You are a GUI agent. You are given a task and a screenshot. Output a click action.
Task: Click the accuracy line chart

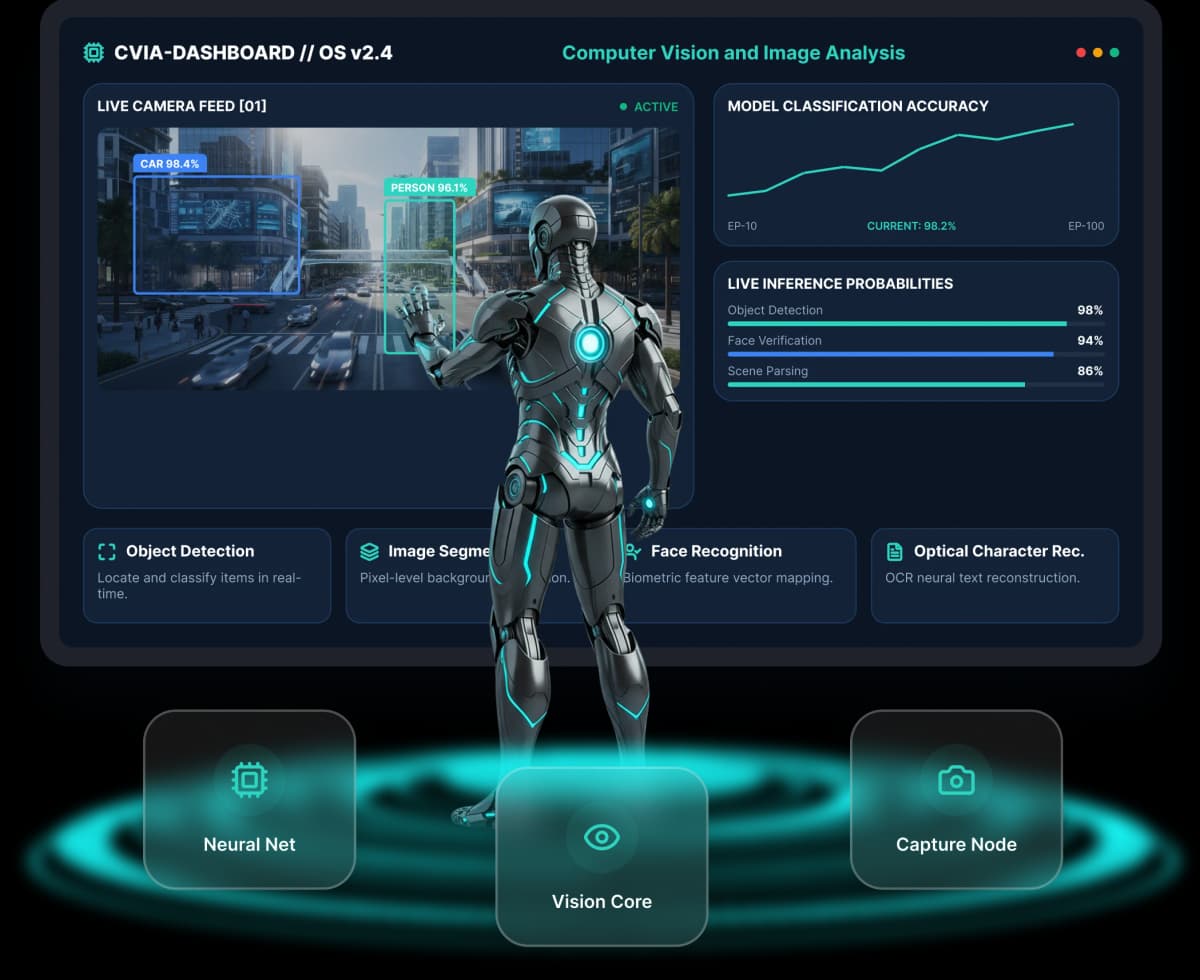[x=900, y=159]
